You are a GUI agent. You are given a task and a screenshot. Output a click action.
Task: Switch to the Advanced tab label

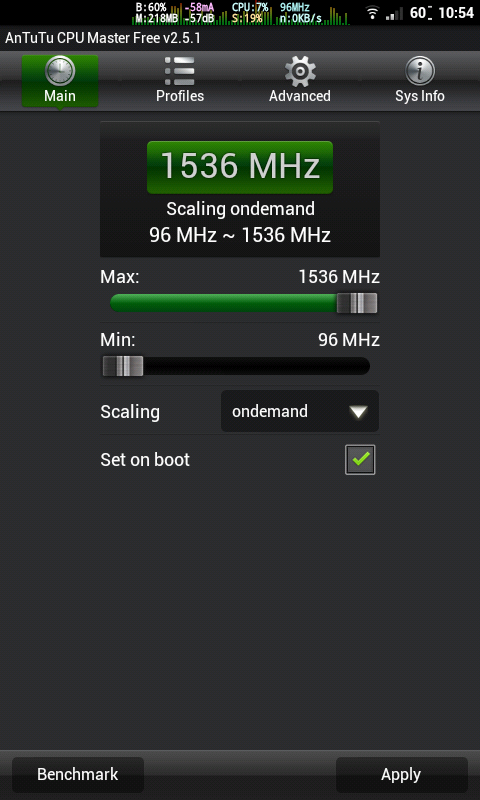[300, 96]
